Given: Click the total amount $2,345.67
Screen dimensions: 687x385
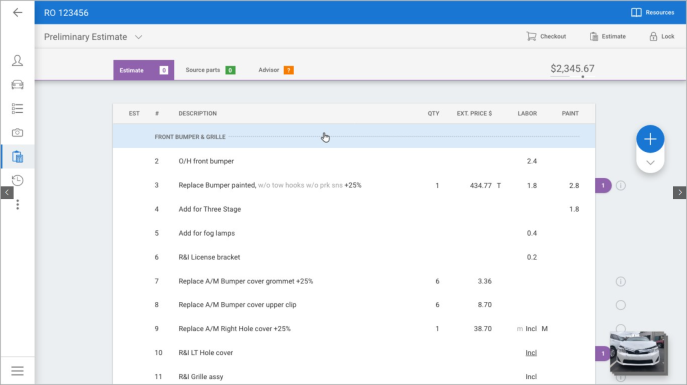Looking at the screenshot, I should pyautogui.click(x=572, y=69).
